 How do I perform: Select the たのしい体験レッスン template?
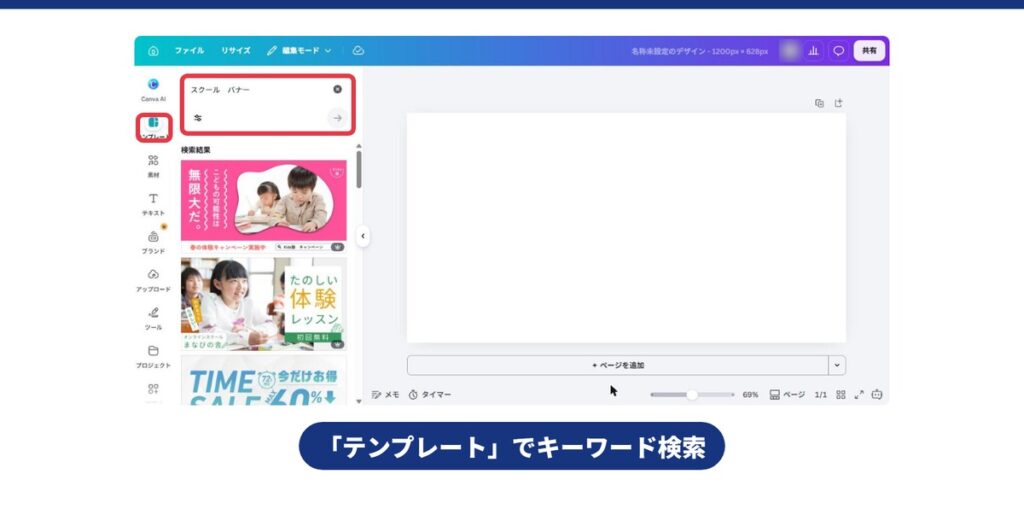click(x=264, y=304)
